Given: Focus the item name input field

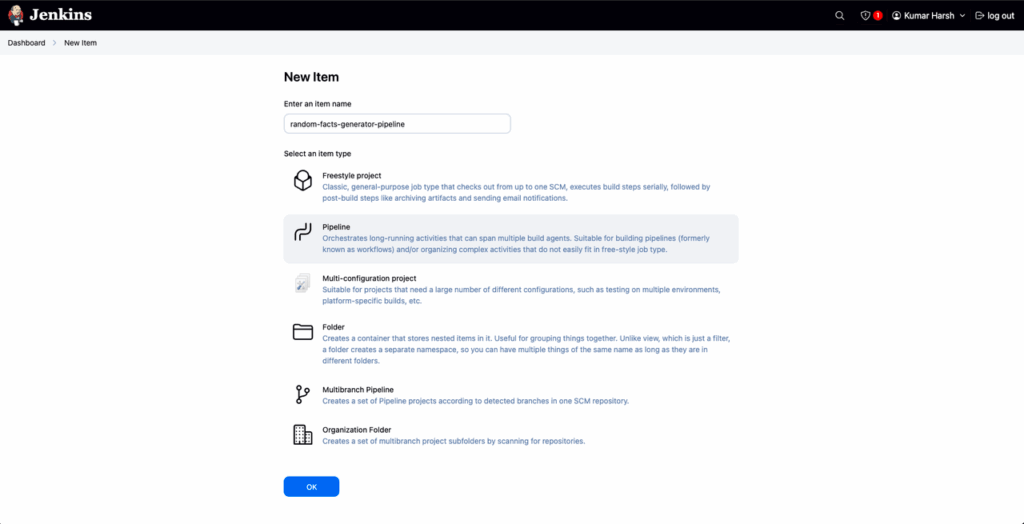Looking at the screenshot, I should [397, 123].
